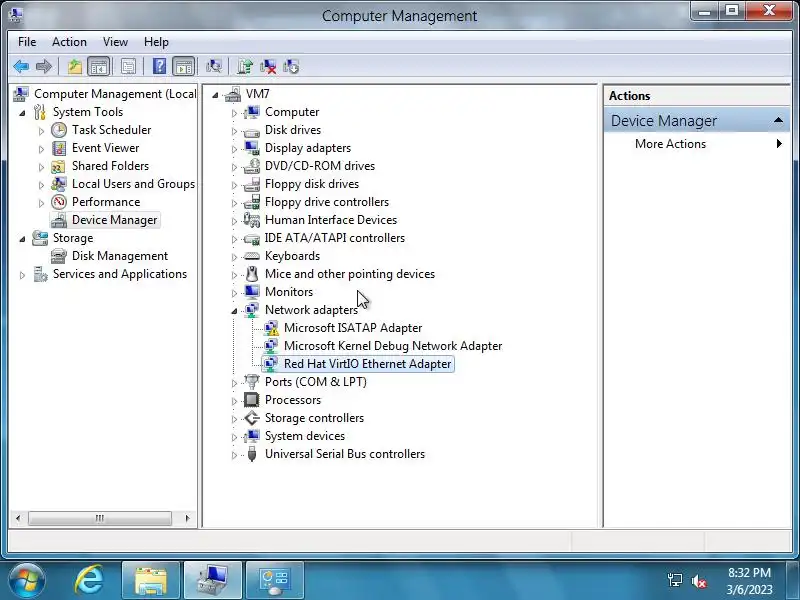The width and height of the screenshot is (800, 600).
Task: Expand the Display adapters category
Action: click(x=234, y=149)
